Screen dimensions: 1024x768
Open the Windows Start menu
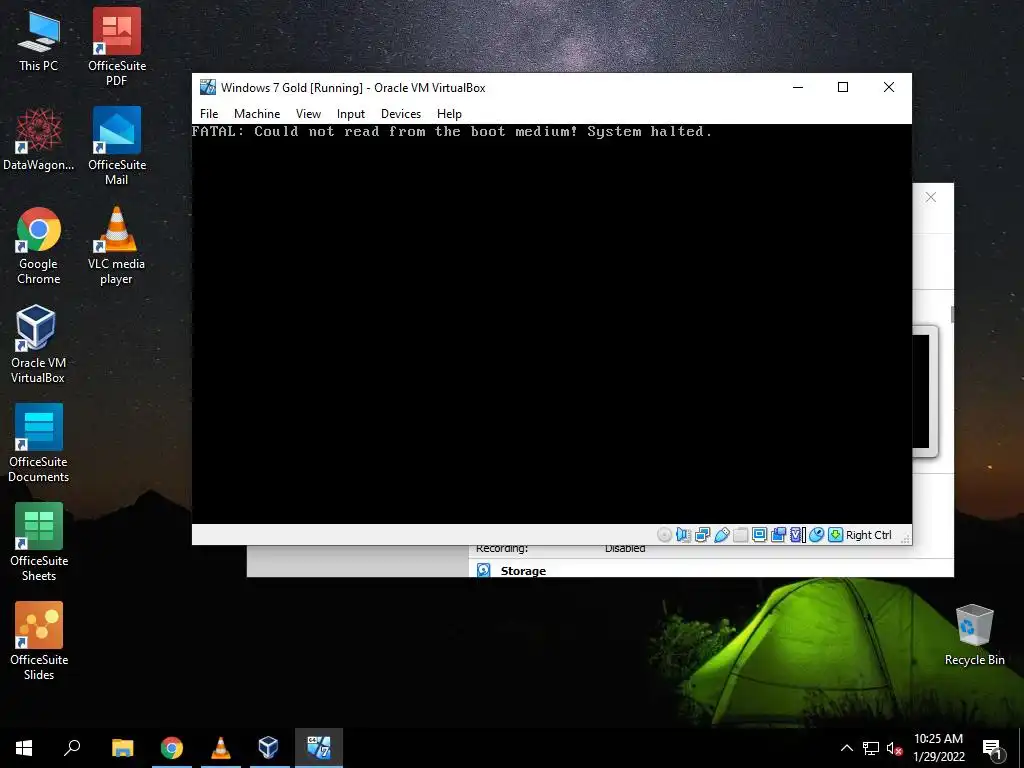click(x=24, y=748)
